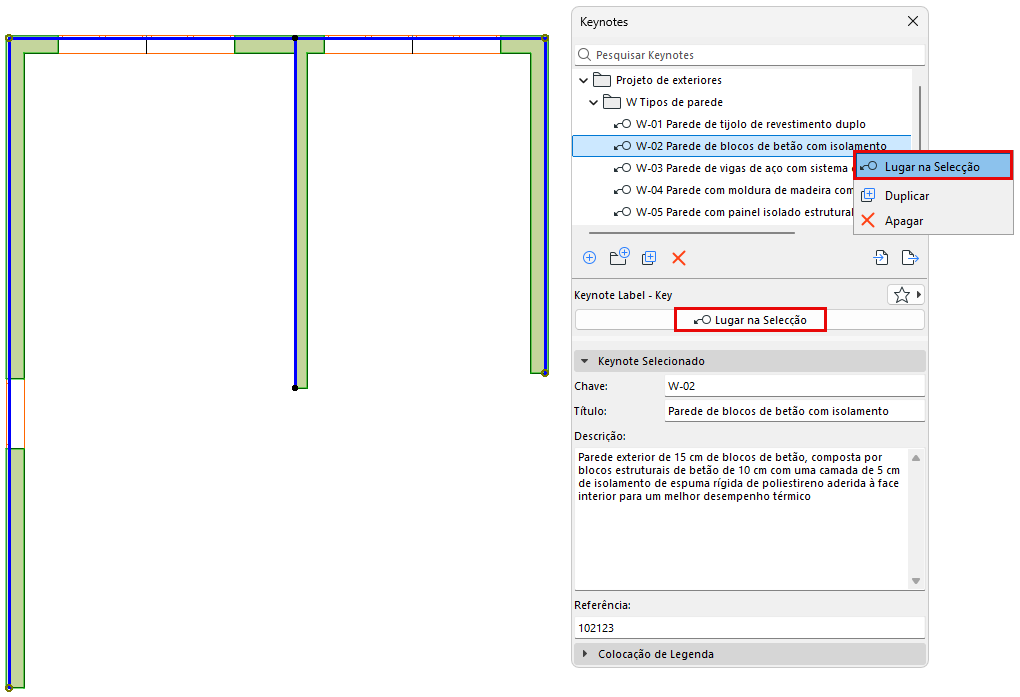
Task: Click the blue center vertical wall
Action: click(295, 215)
